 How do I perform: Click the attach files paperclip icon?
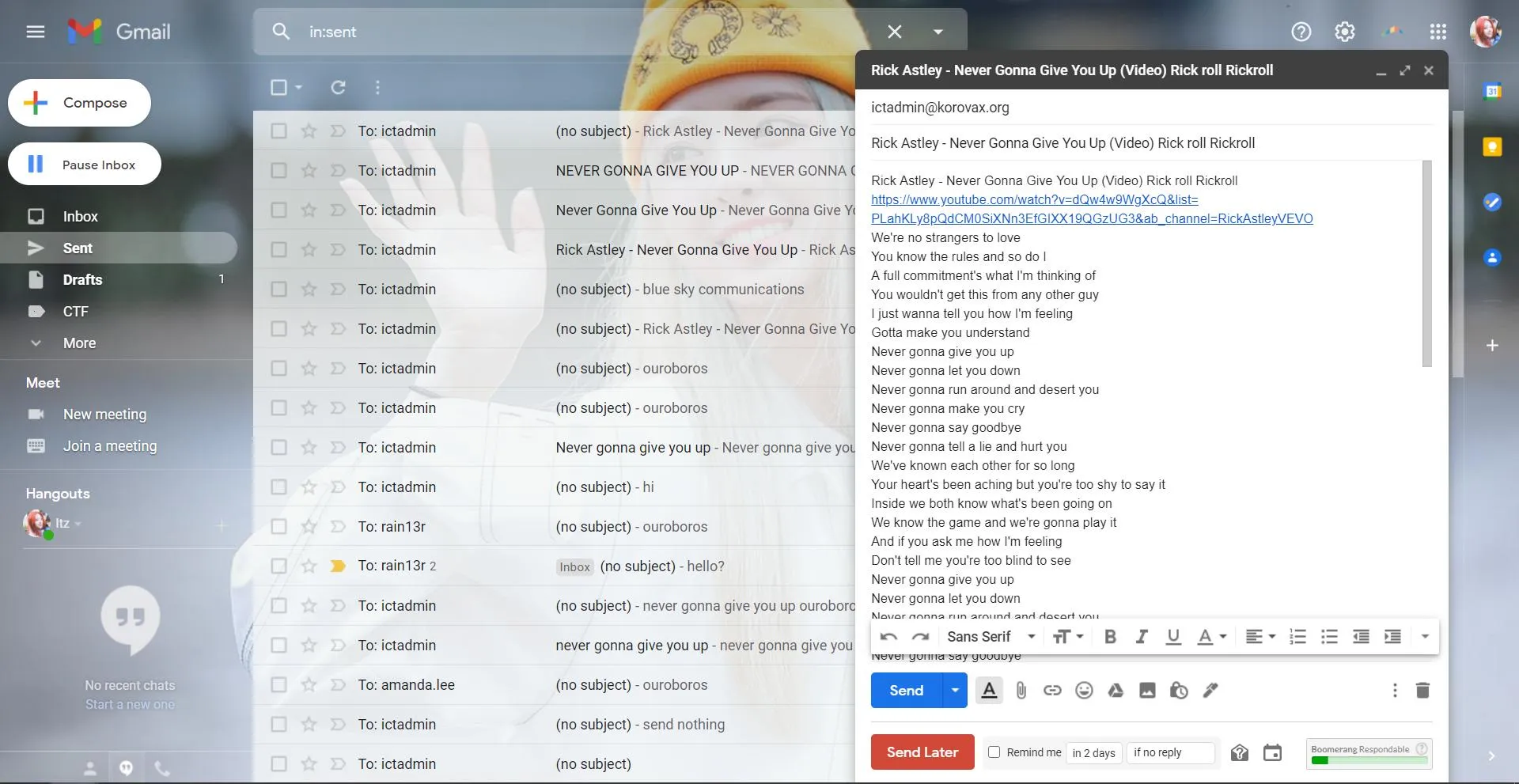(x=1021, y=691)
